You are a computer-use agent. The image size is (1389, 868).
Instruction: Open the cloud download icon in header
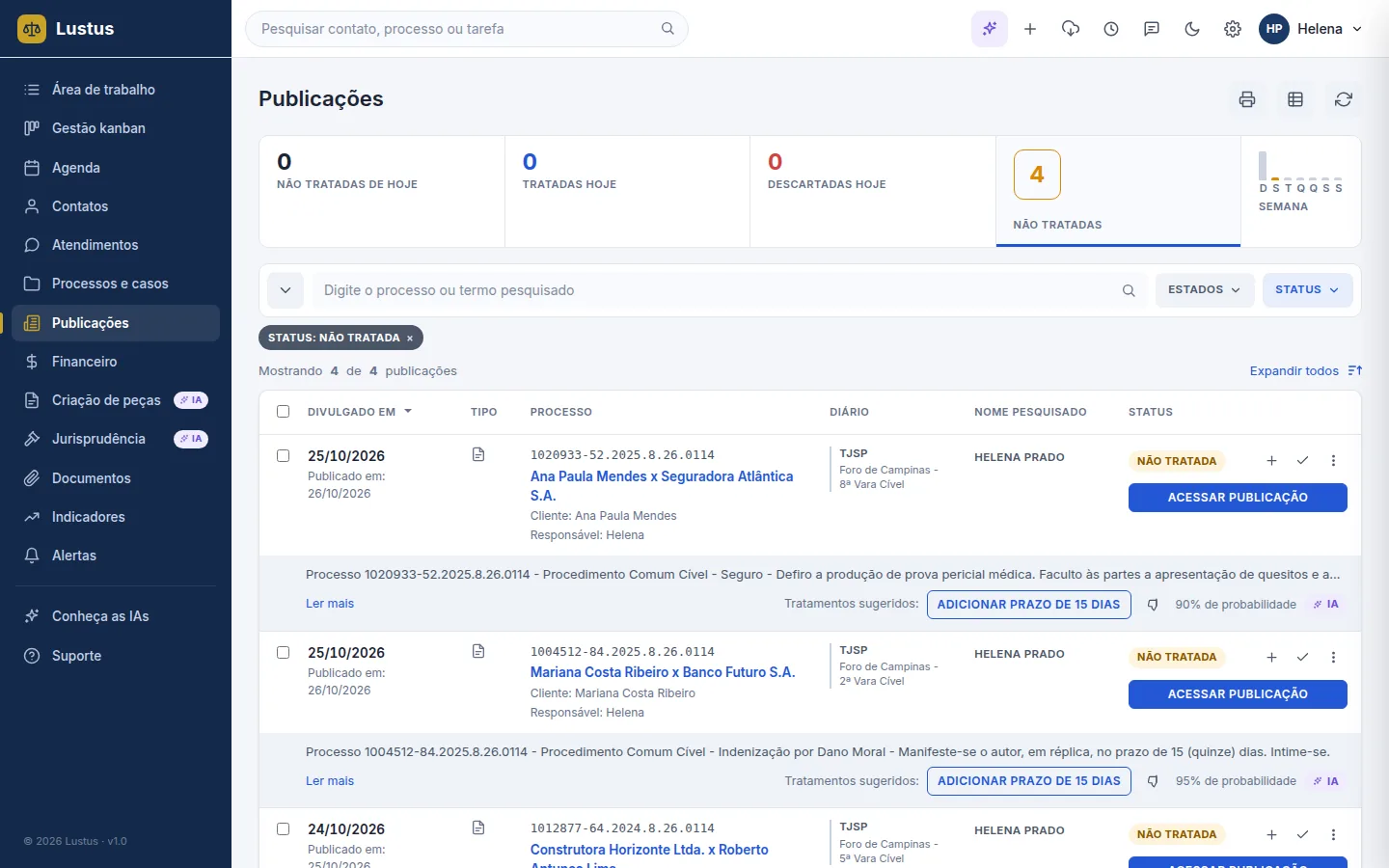pyautogui.click(x=1071, y=29)
